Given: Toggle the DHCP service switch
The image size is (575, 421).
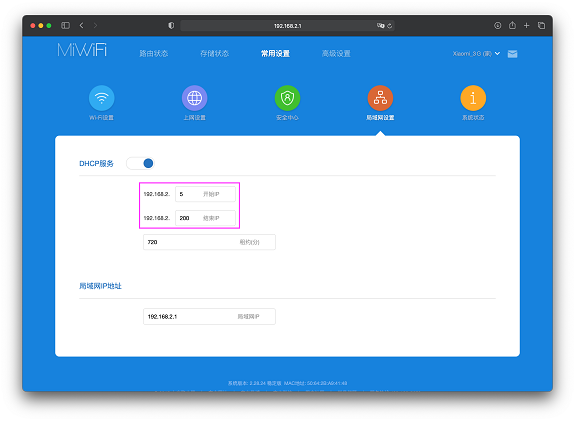Looking at the screenshot, I should [140, 163].
